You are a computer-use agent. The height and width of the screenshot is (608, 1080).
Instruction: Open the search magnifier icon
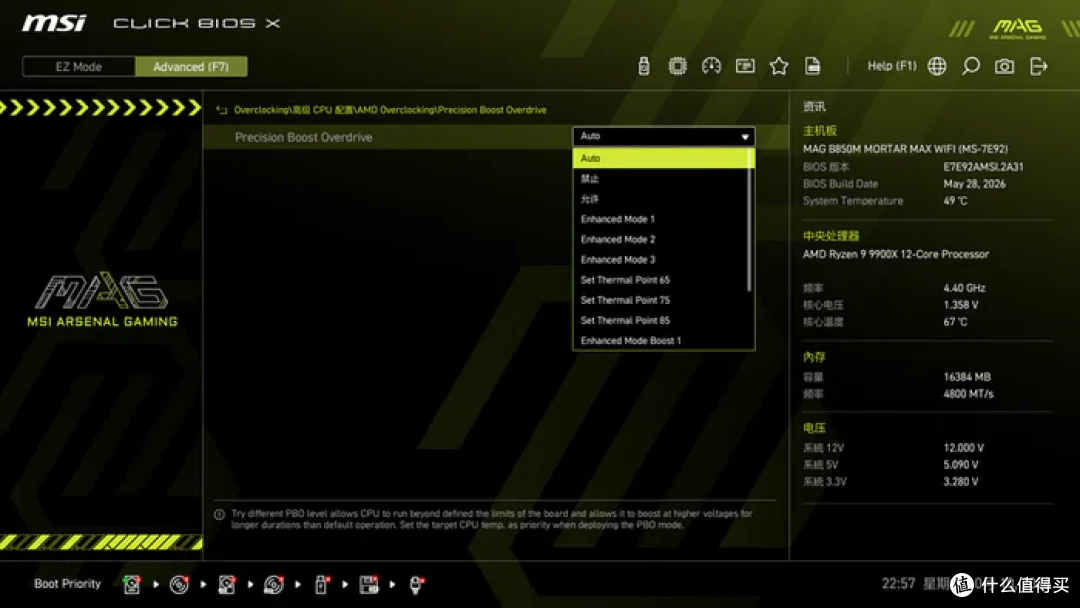(x=970, y=66)
